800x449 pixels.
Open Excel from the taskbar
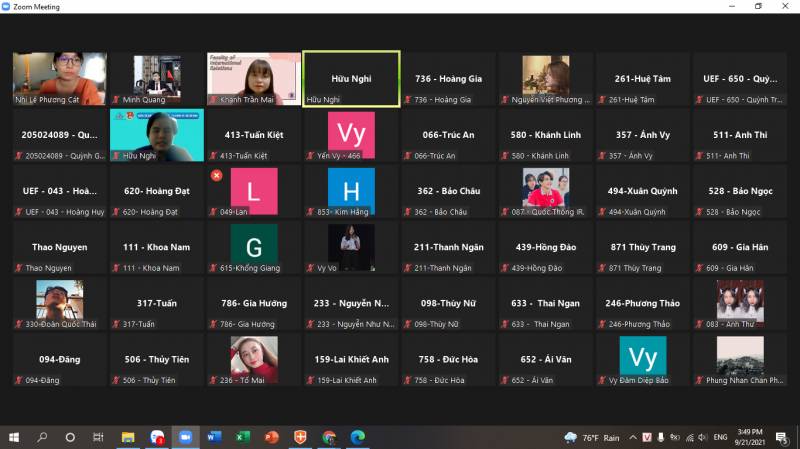(x=242, y=437)
